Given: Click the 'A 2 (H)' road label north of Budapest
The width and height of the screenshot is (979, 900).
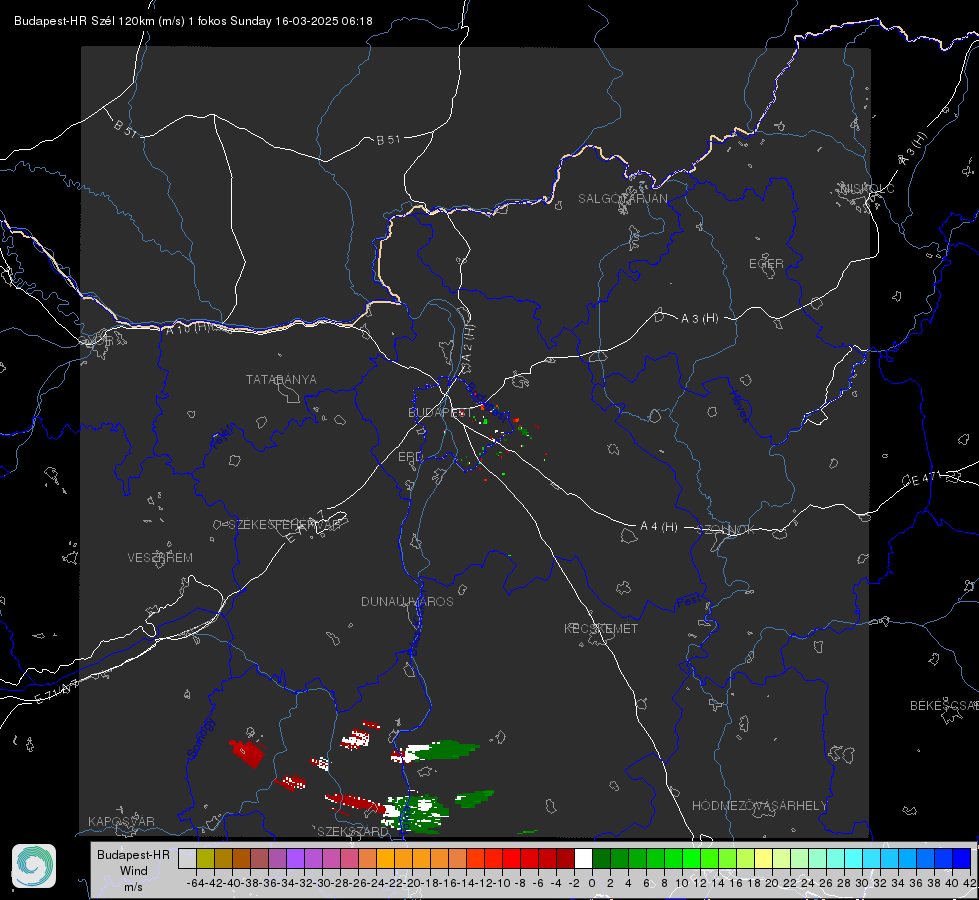Looking at the screenshot, I should coord(468,344).
